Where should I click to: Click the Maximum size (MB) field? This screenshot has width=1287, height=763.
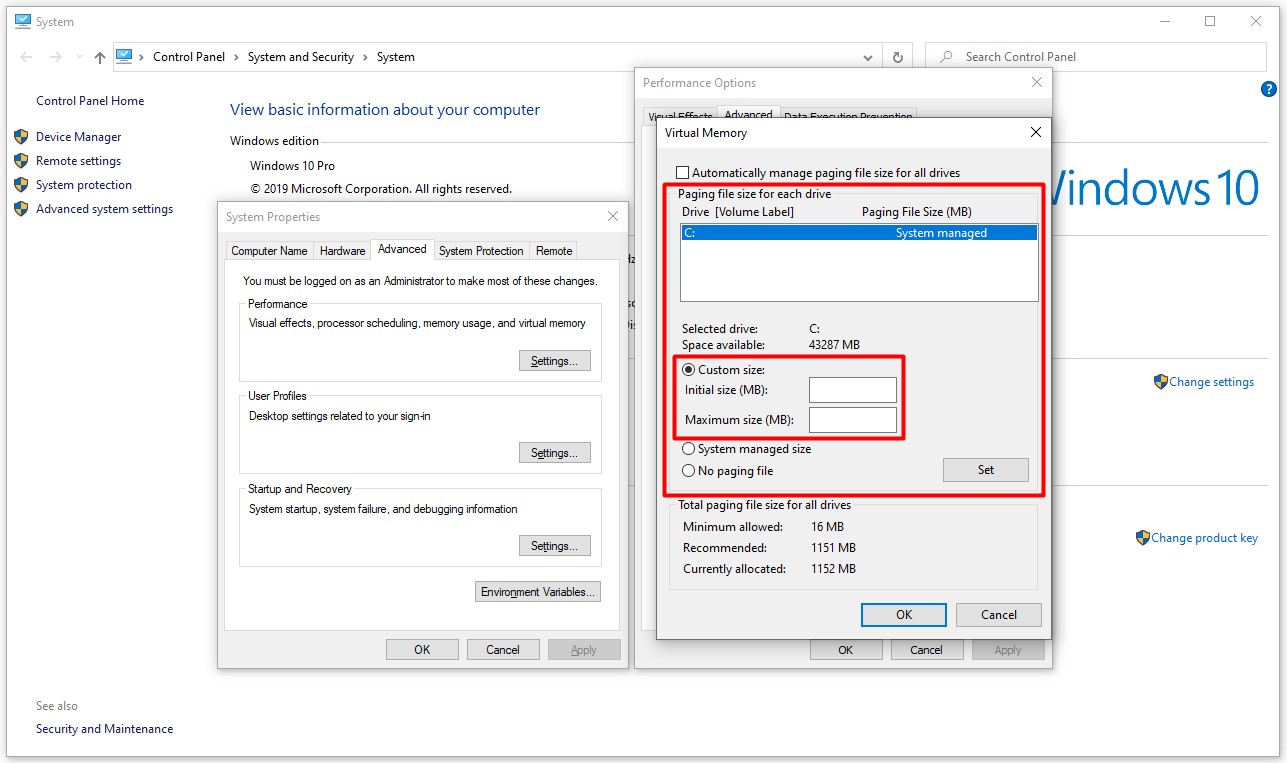tap(853, 420)
